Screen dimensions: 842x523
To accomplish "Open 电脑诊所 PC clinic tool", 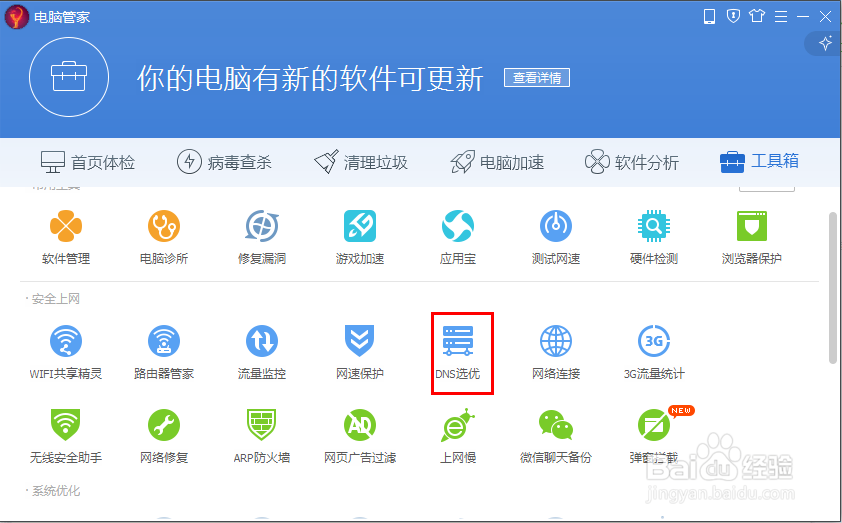I will coord(164,237).
